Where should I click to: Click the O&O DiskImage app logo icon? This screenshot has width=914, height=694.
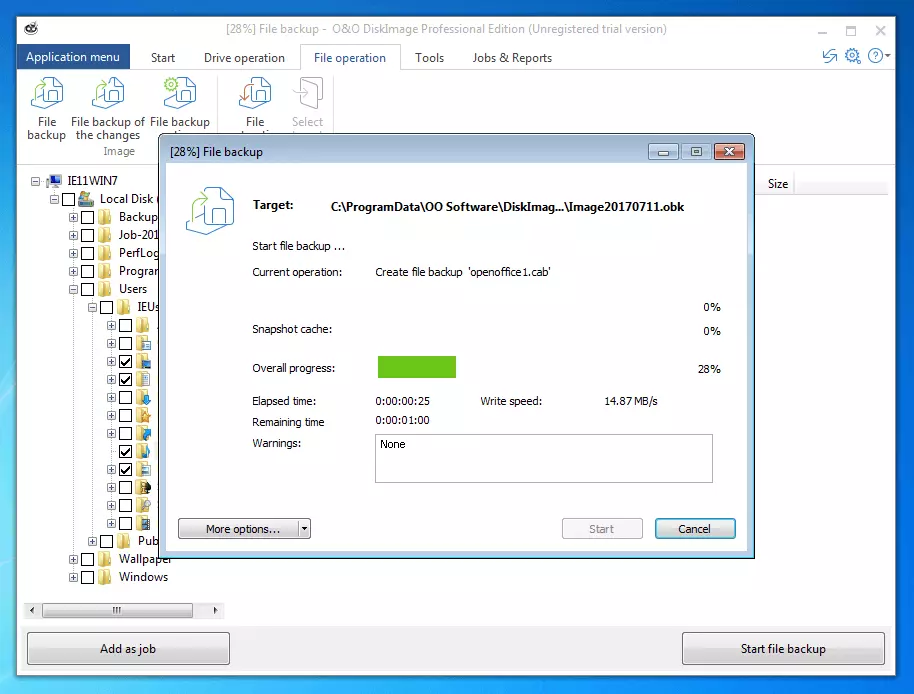[31, 28]
